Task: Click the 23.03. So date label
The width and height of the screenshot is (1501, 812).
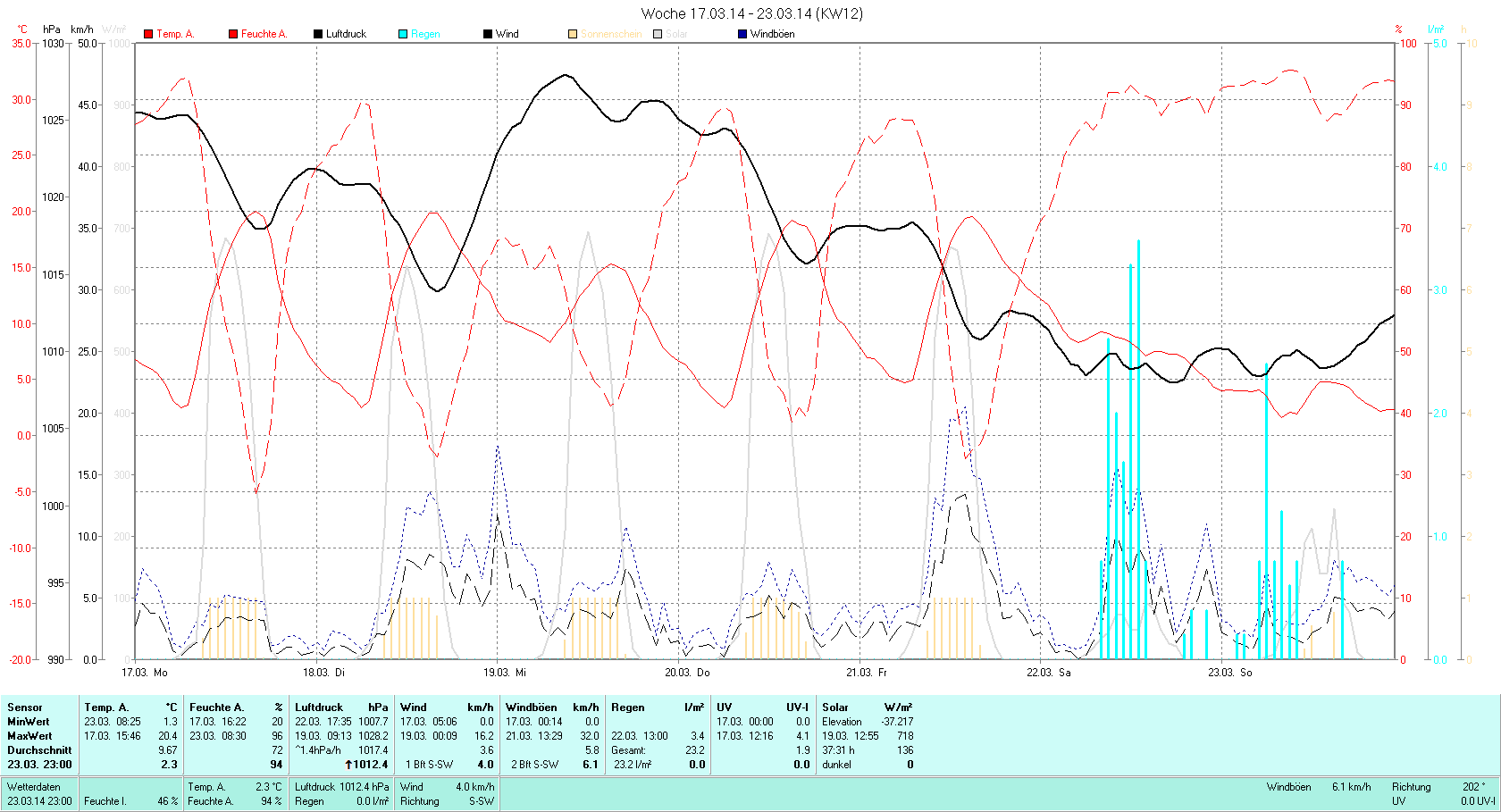Action: coord(1230,673)
